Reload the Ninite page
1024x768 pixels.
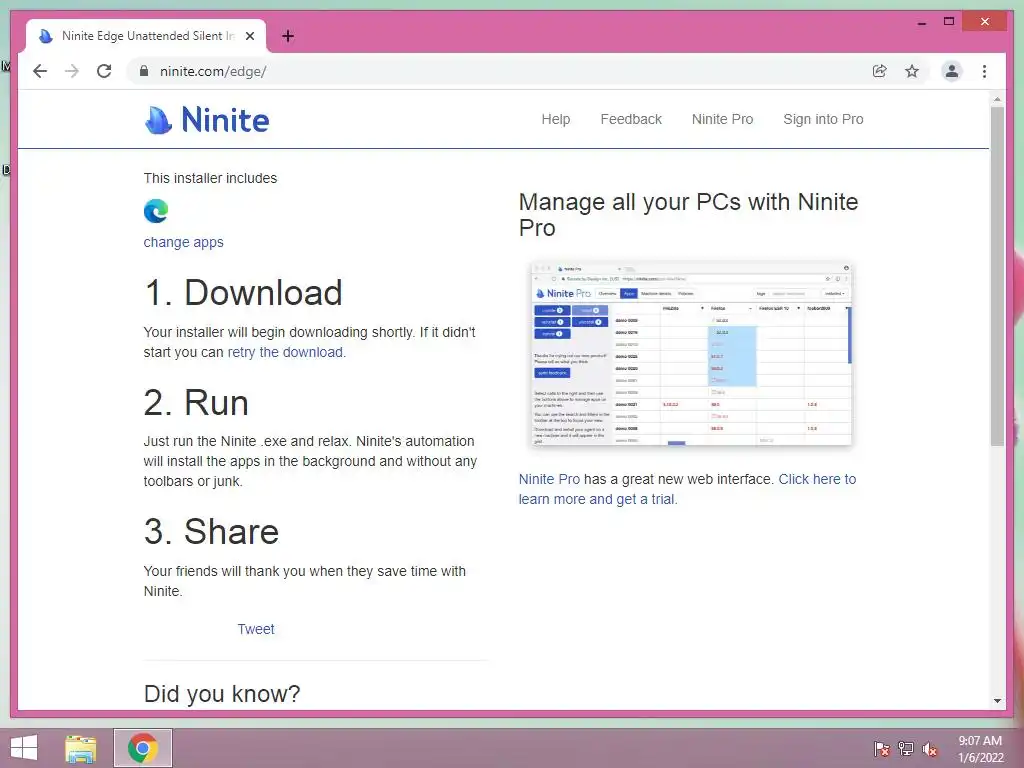104,71
